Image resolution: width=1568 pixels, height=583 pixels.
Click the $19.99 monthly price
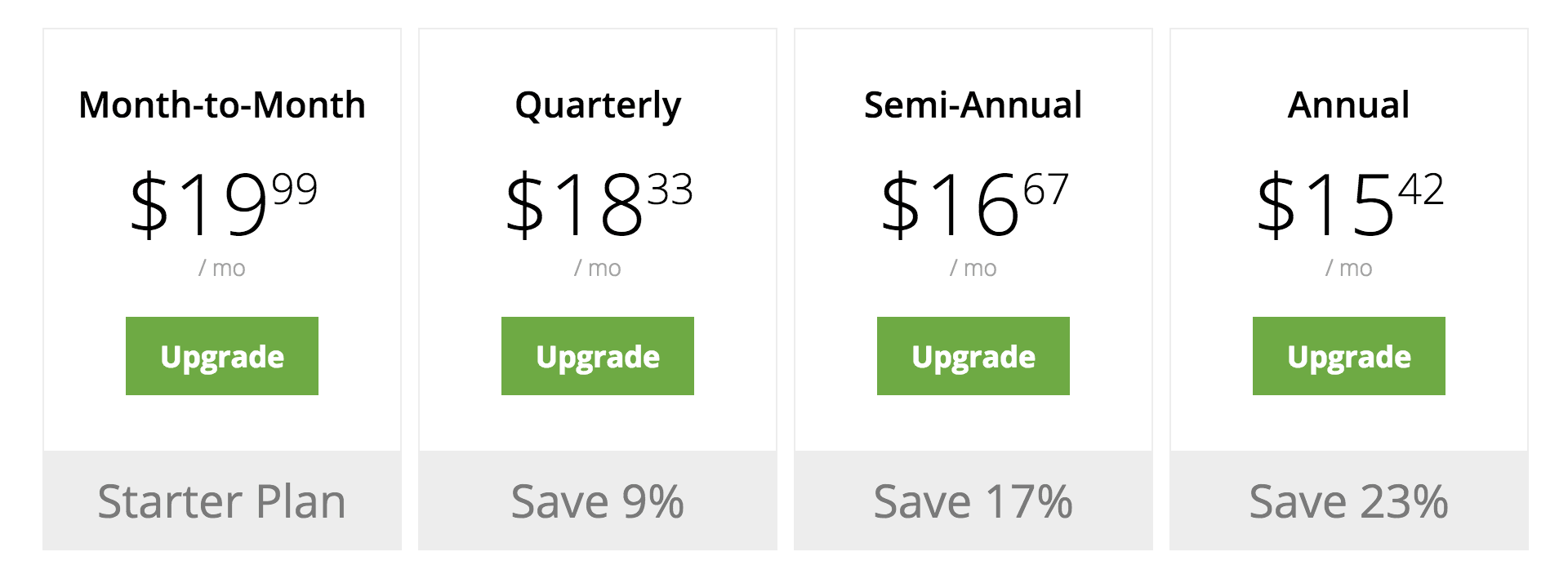point(223,204)
